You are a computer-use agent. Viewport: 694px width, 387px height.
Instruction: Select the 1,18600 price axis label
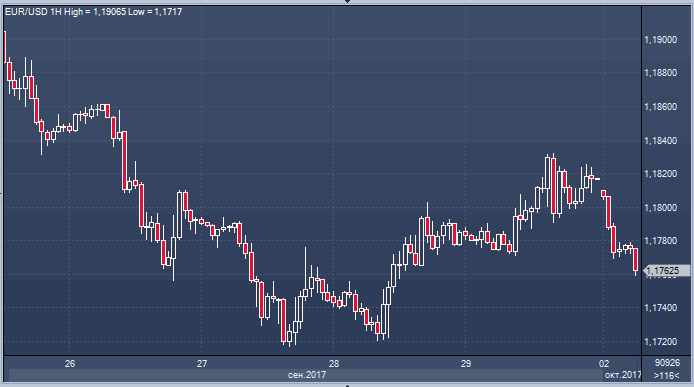[661, 107]
